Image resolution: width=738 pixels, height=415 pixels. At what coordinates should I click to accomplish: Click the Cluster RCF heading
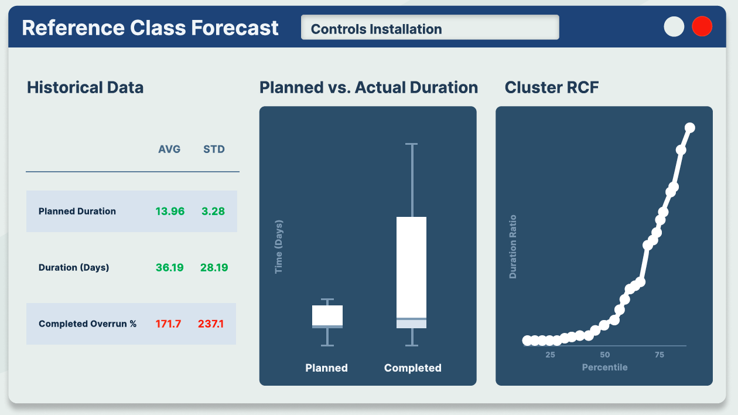click(551, 88)
